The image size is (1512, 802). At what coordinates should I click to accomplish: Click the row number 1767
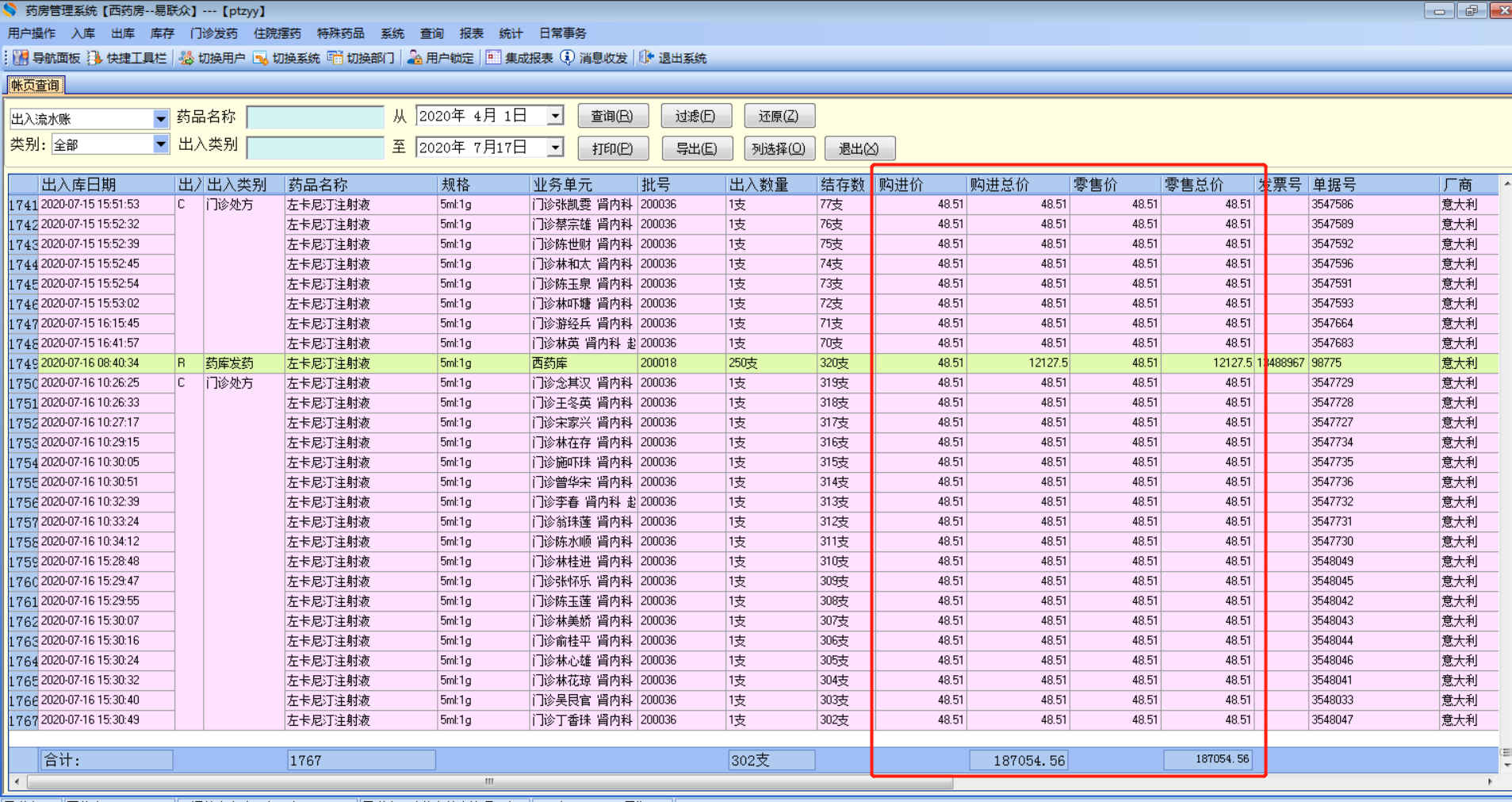(x=23, y=721)
